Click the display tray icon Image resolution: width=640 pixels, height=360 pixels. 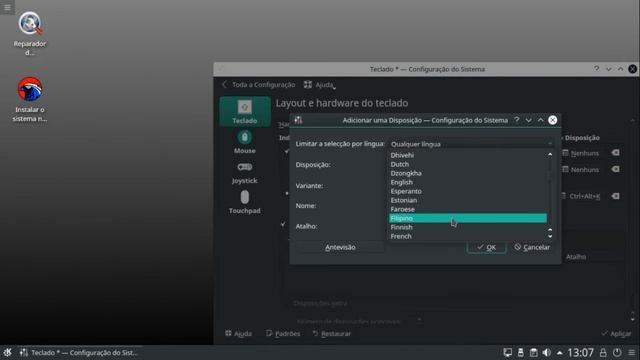click(x=507, y=352)
